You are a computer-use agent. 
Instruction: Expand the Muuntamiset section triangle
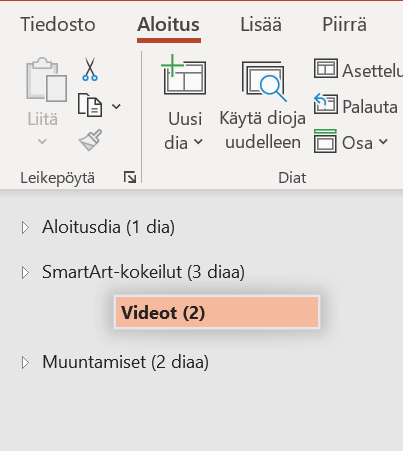(25, 362)
